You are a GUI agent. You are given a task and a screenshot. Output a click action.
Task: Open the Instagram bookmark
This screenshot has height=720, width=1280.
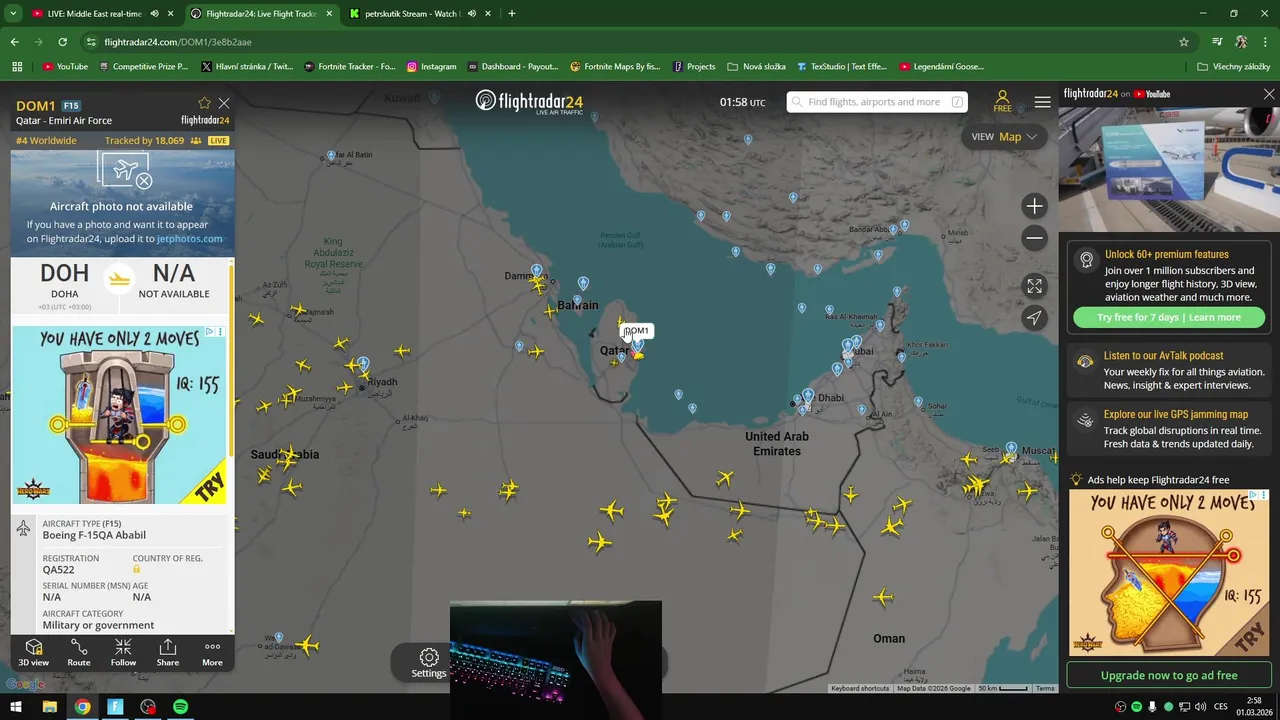point(432,67)
